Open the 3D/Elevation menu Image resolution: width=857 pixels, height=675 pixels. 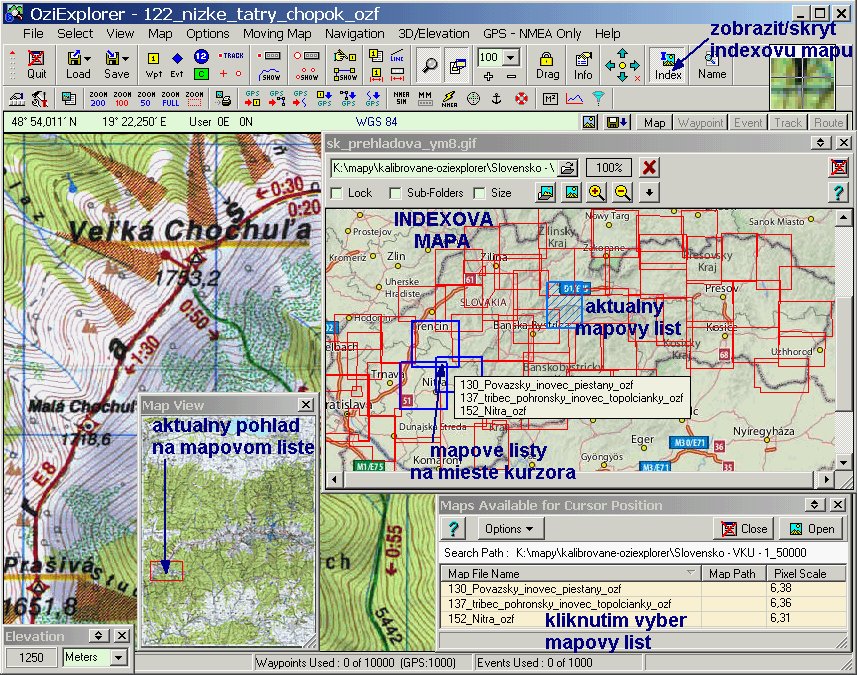tap(433, 33)
